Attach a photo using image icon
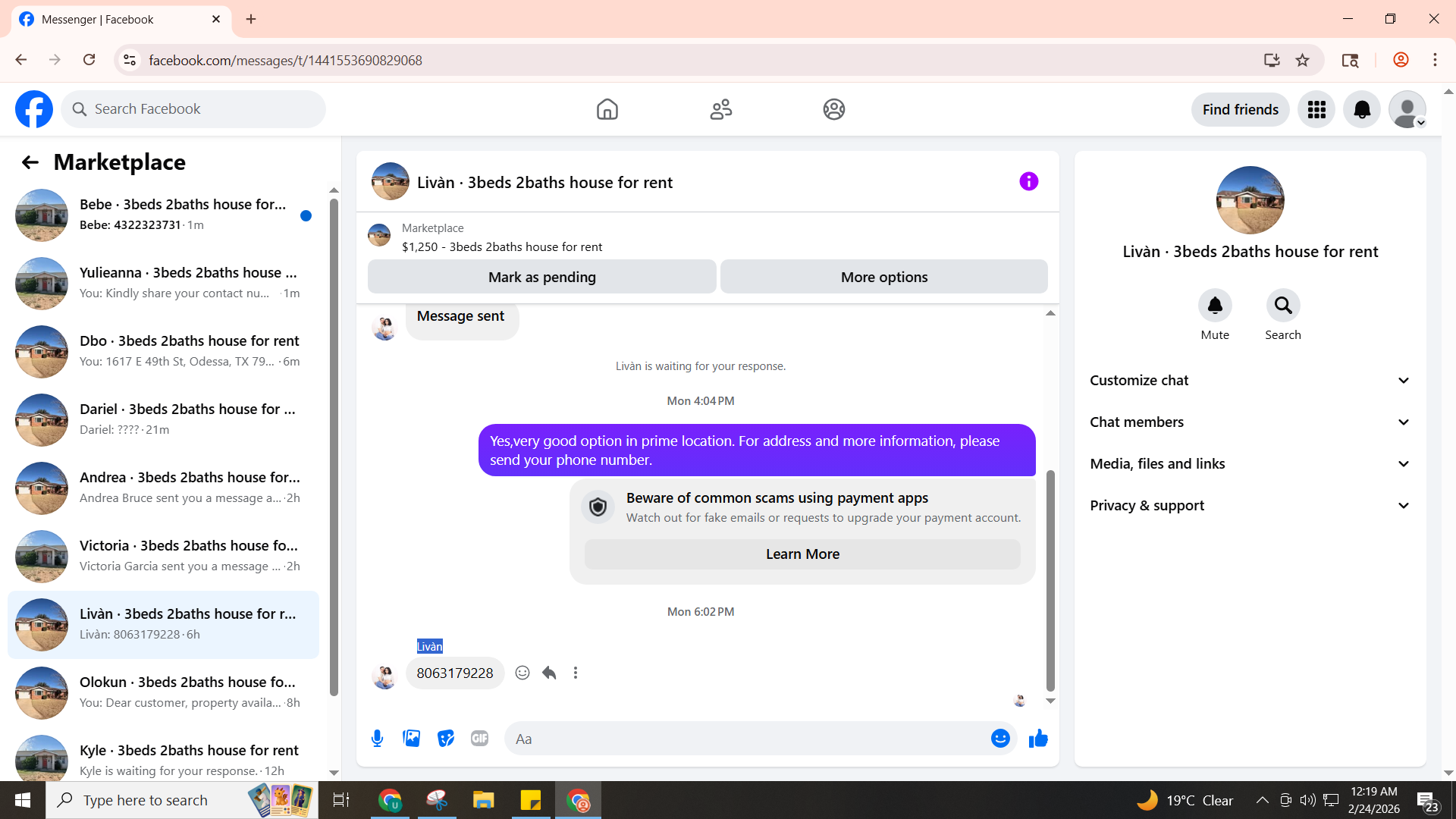1456x819 pixels. click(411, 739)
